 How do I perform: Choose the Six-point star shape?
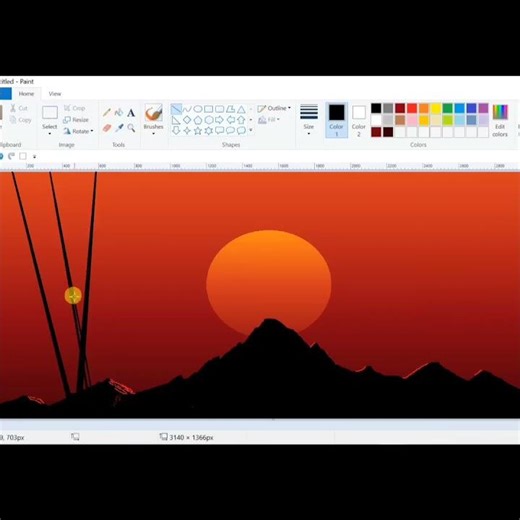(x=209, y=131)
